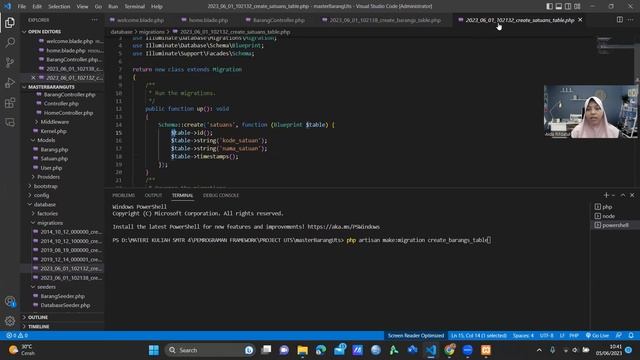Expand the Middleware folder

(54, 122)
